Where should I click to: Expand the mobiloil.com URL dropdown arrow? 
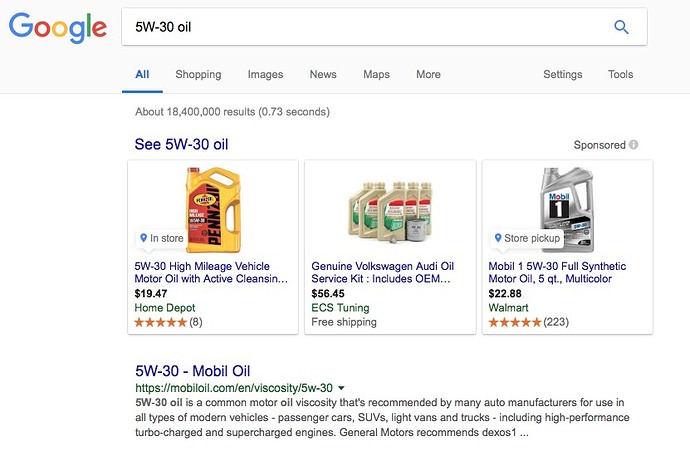341,387
